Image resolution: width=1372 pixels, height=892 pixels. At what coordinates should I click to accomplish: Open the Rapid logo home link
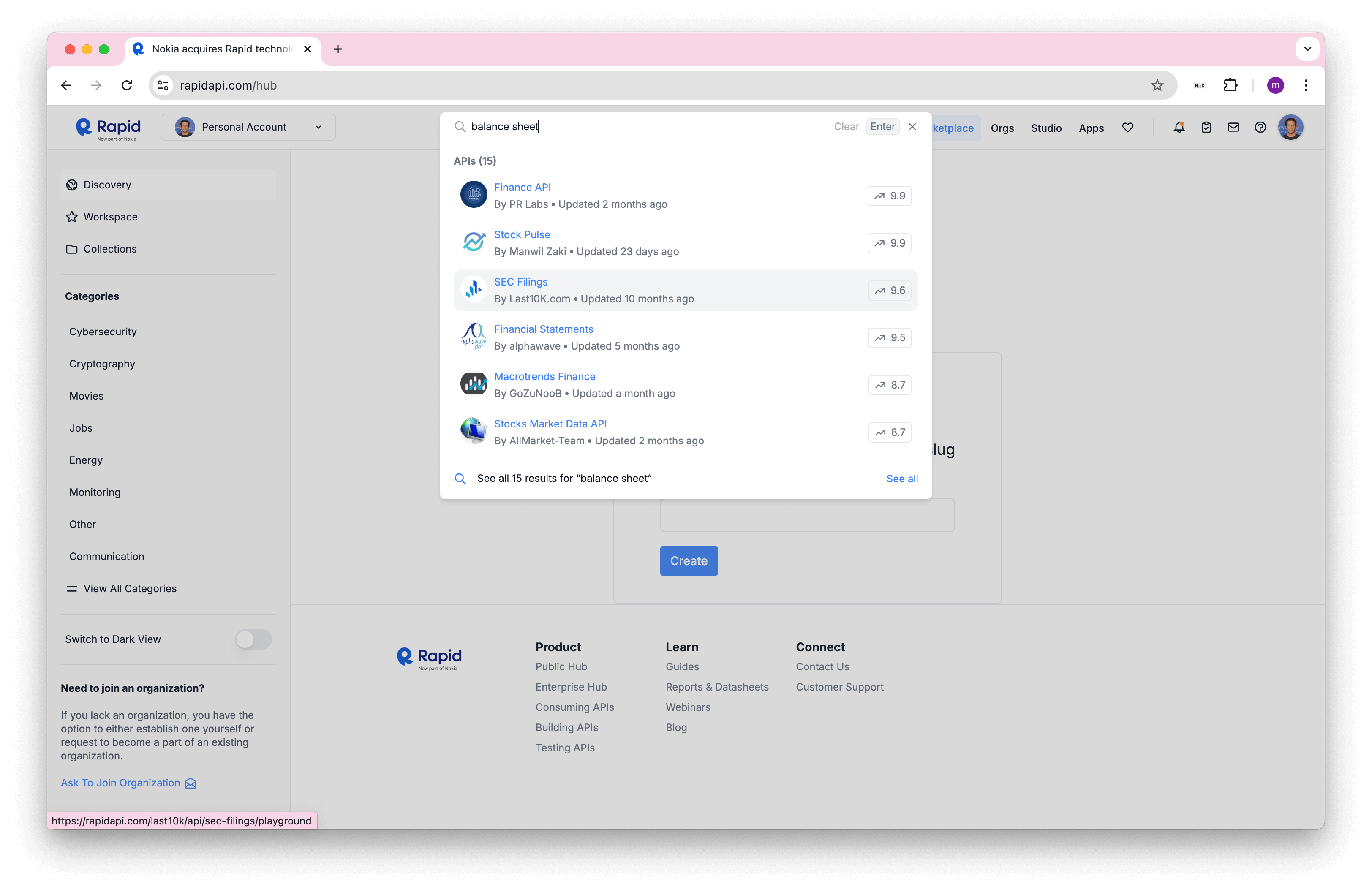coord(109,128)
